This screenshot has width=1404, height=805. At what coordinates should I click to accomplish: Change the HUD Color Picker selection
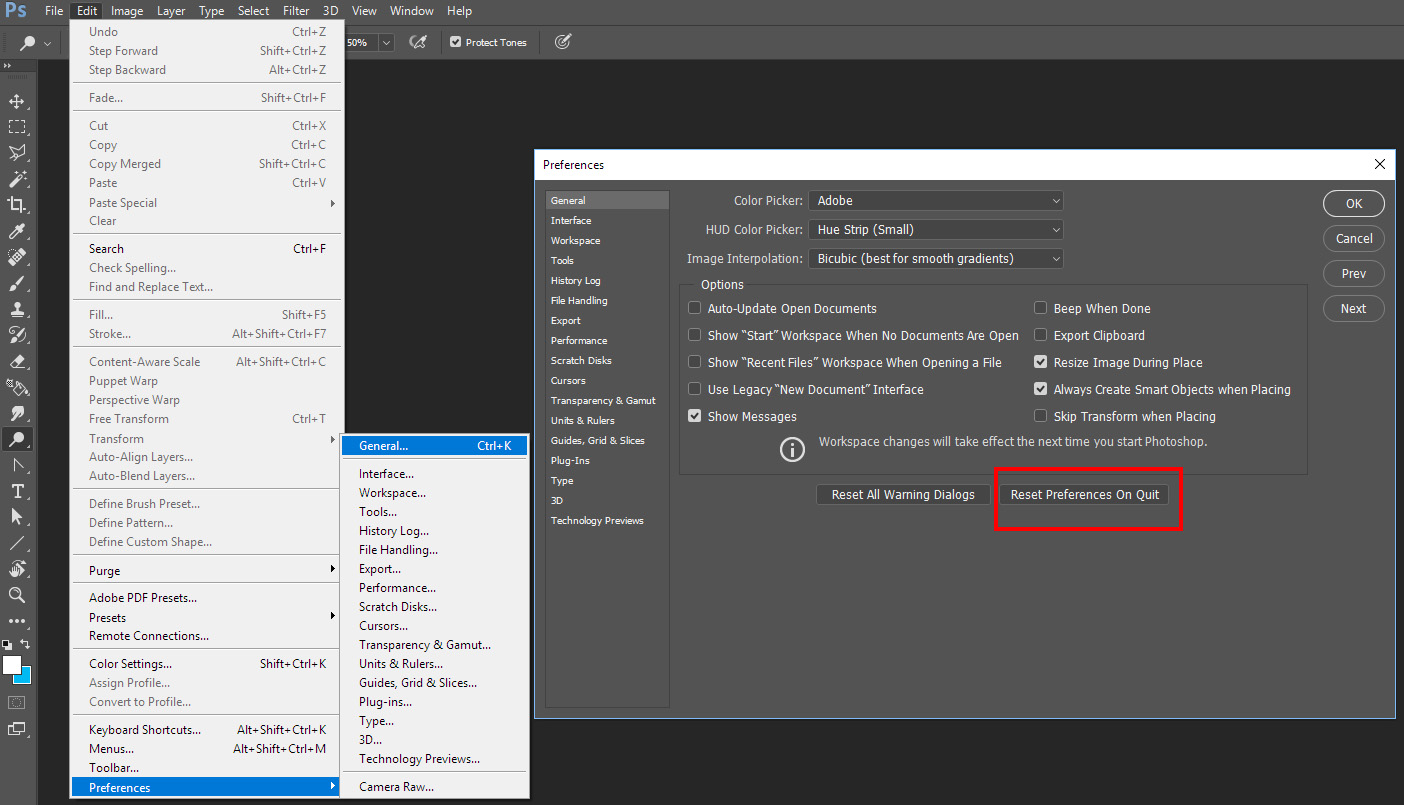pyautogui.click(x=935, y=229)
